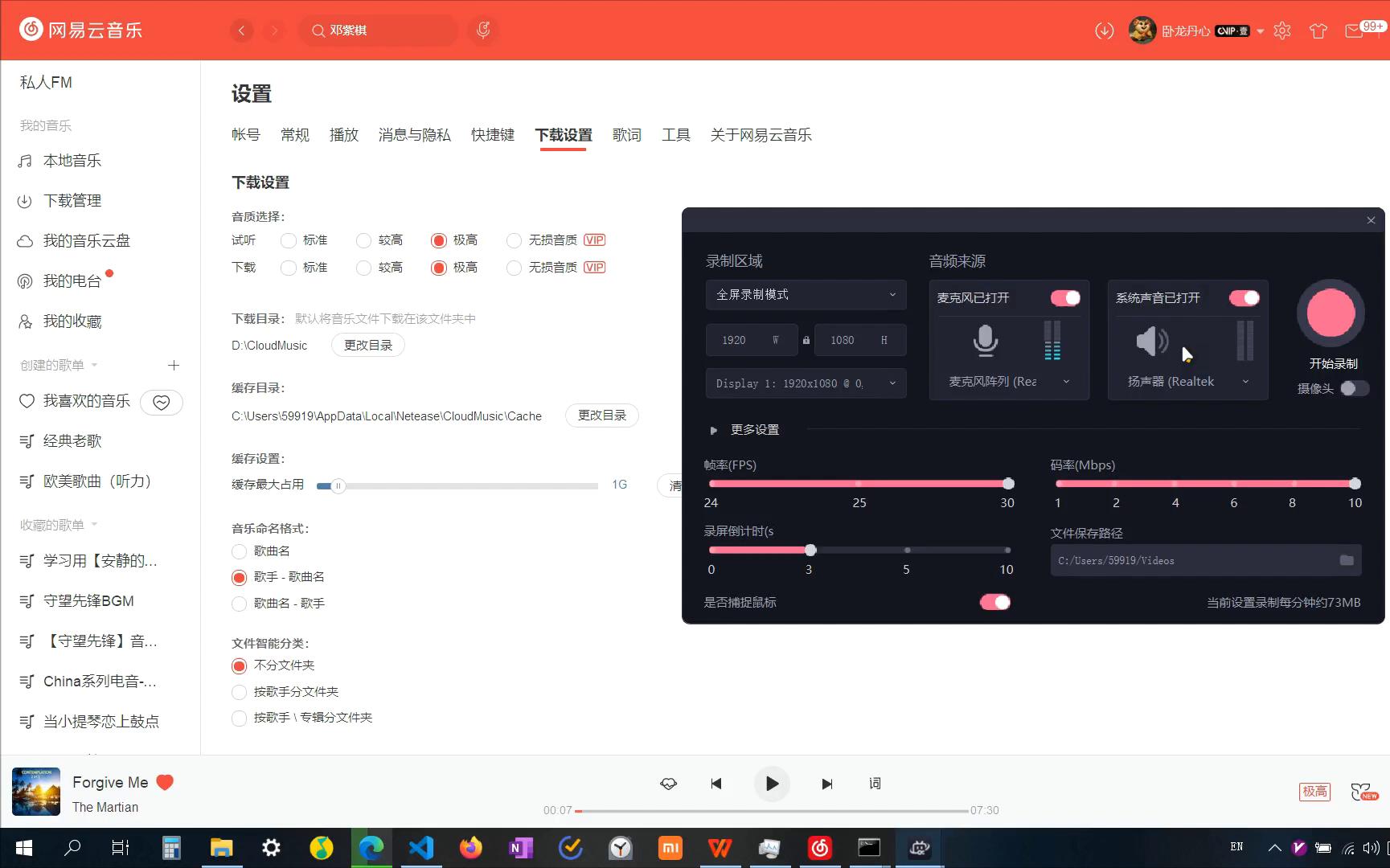Activate the voice search microphone icon
Image resolution: width=1390 pixels, height=868 pixels.
tap(482, 30)
